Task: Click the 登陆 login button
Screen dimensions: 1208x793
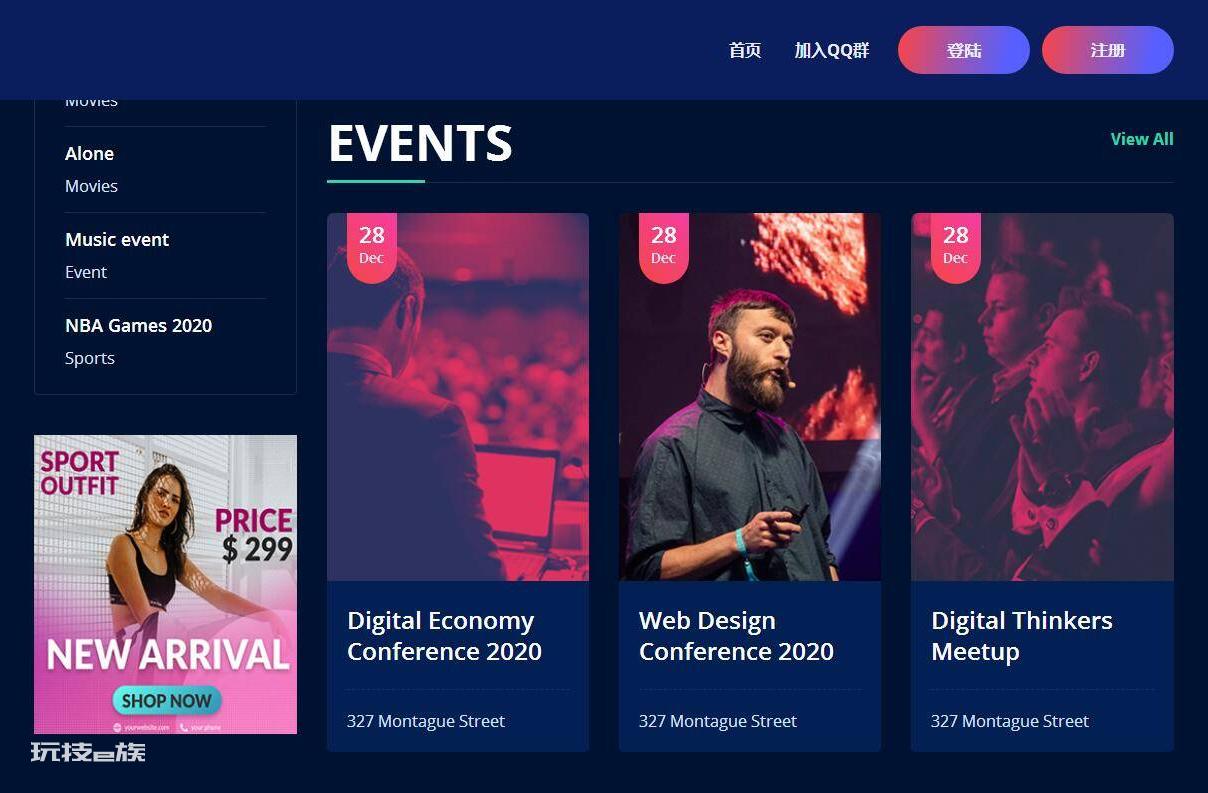Action: pos(964,50)
